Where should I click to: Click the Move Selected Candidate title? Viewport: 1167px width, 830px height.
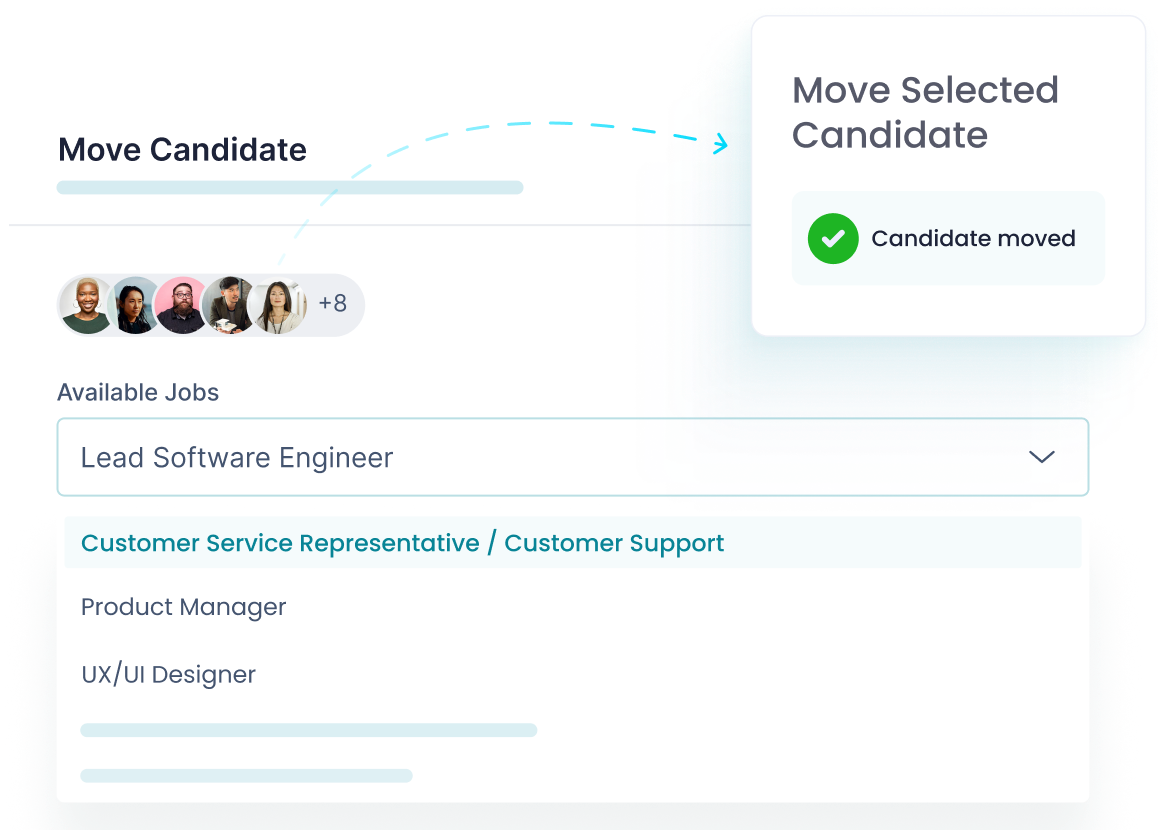925,112
